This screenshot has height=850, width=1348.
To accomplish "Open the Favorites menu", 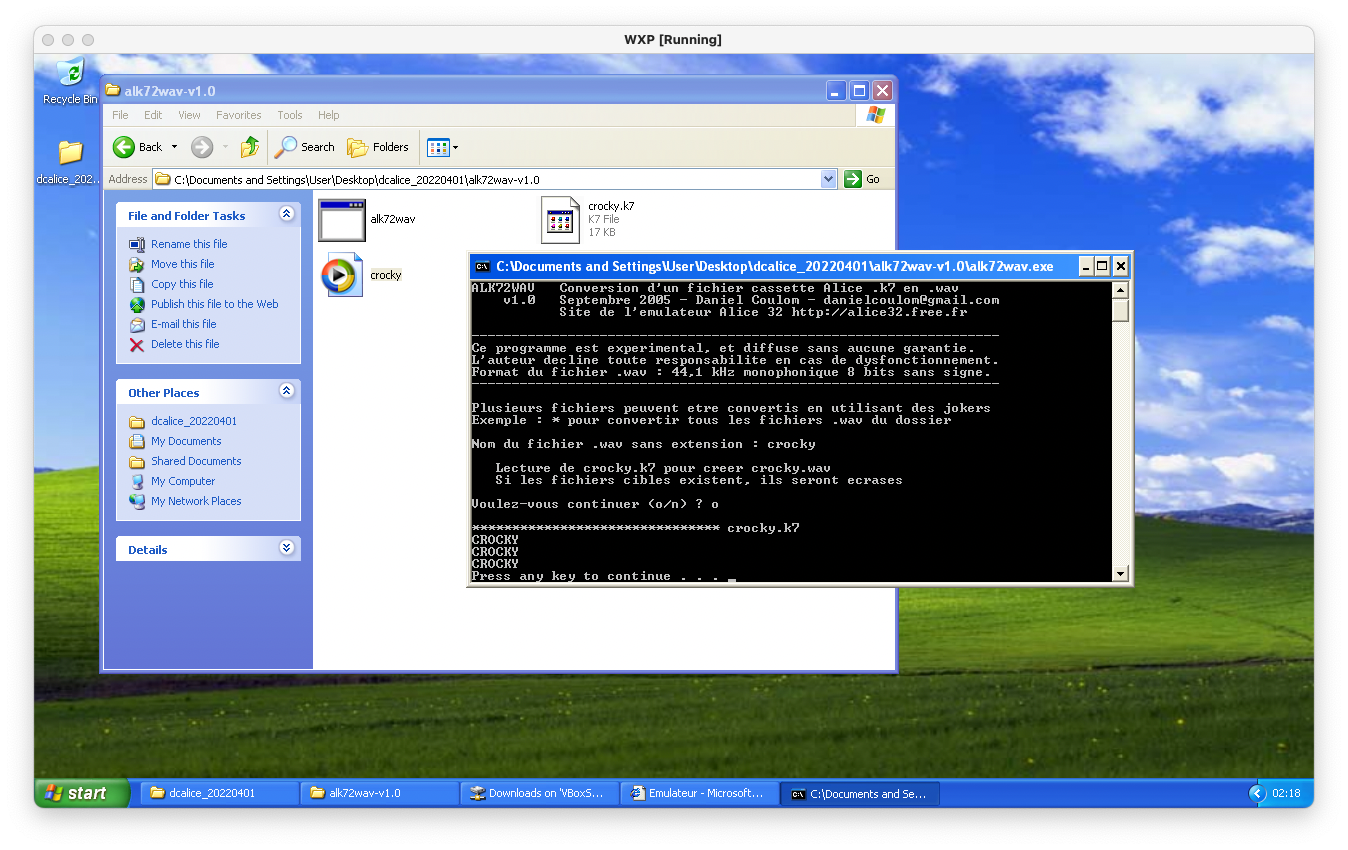I will pos(239,115).
